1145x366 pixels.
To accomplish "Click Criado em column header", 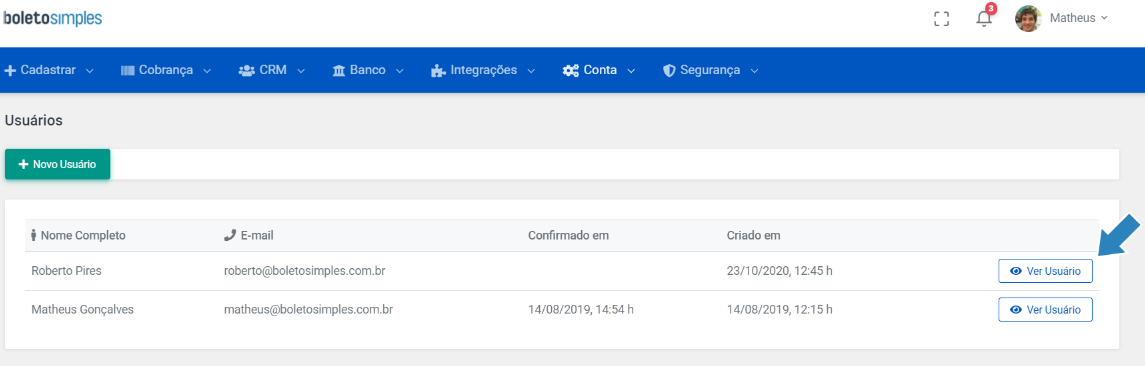I will tap(754, 235).
